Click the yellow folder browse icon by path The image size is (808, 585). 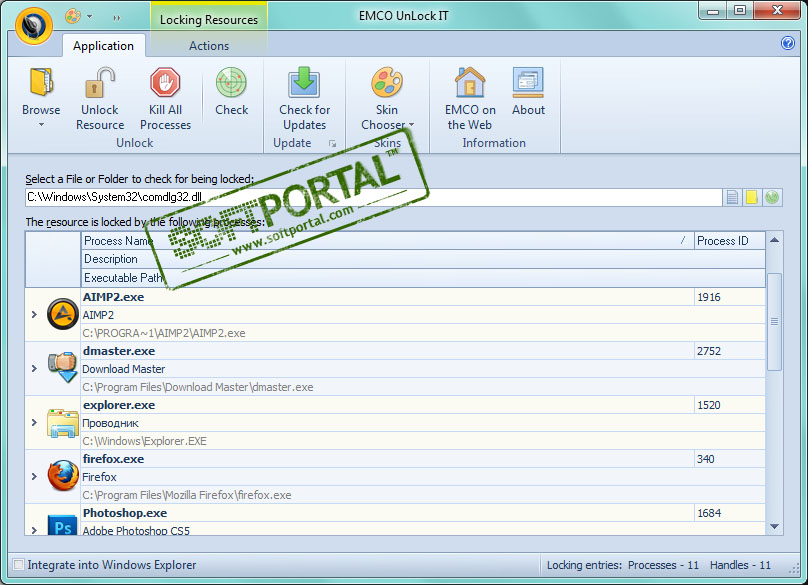(x=752, y=197)
